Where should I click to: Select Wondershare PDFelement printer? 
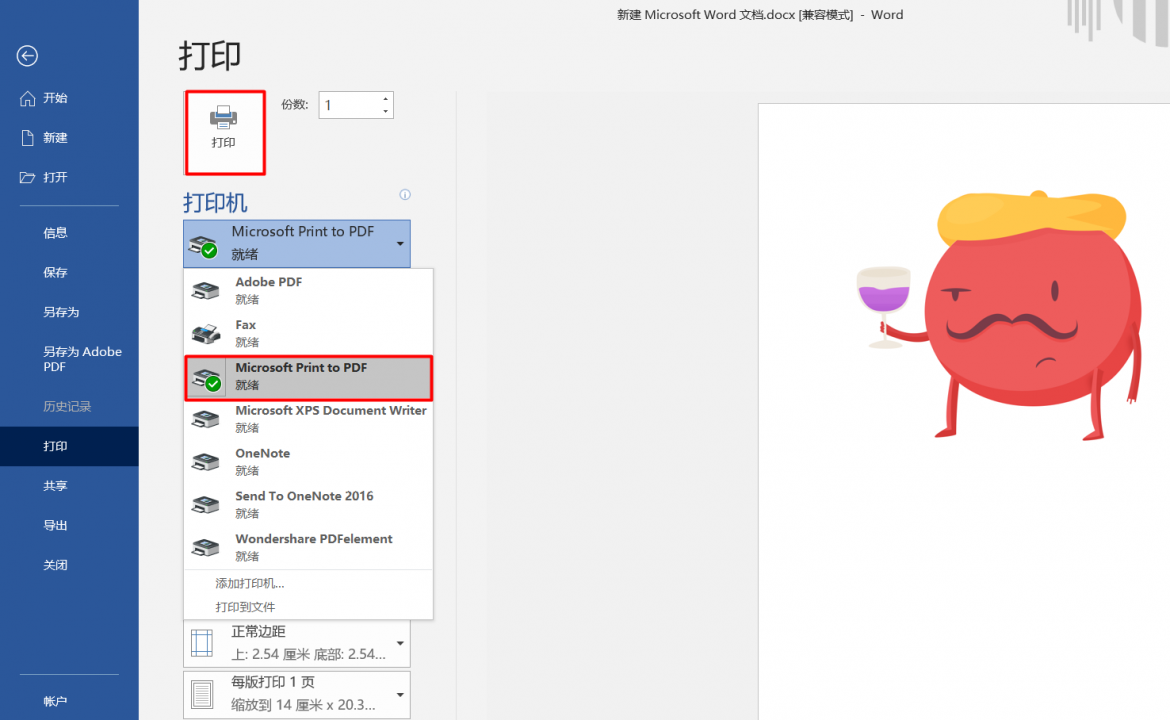point(308,547)
